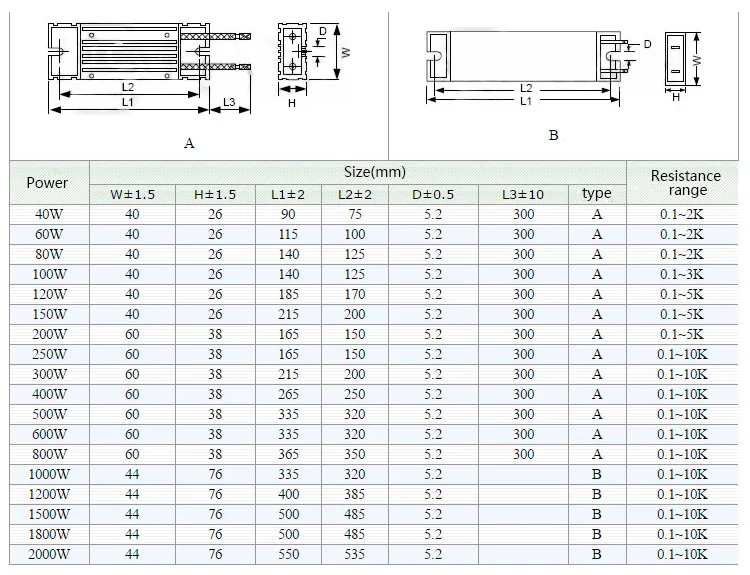The image size is (750, 575).
Task: Click type 'B' in the 1000W row
Action: (596, 475)
